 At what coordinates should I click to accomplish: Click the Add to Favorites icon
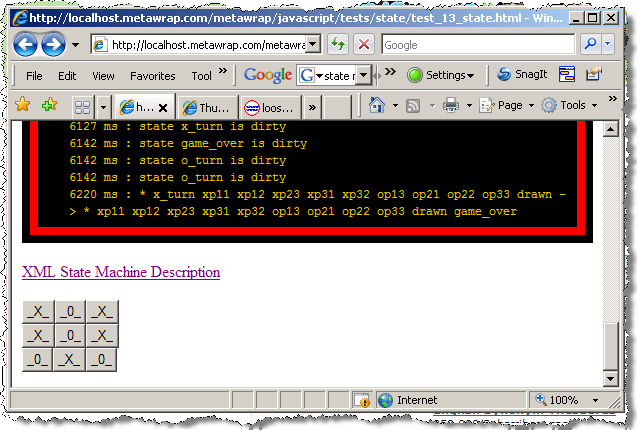(x=48, y=105)
